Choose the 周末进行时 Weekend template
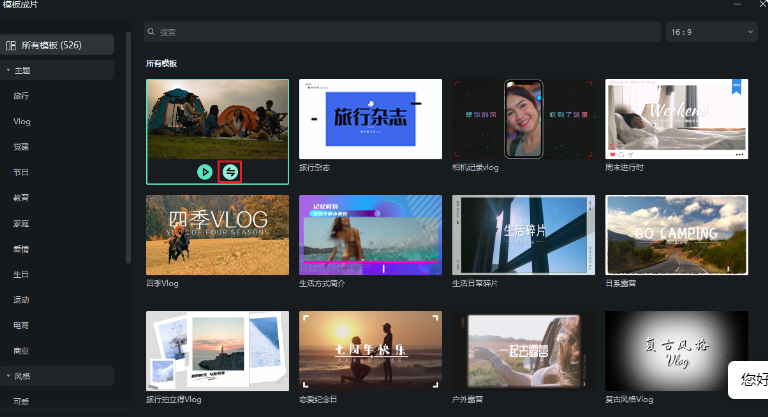This screenshot has height=417, width=768. pos(676,119)
